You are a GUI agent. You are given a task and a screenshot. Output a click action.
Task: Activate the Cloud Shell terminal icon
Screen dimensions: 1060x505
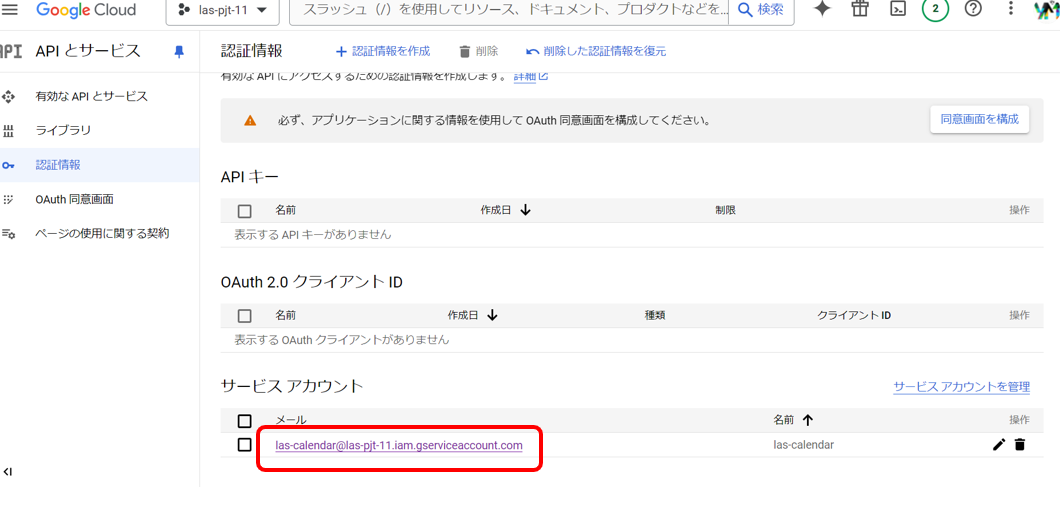click(897, 9)
